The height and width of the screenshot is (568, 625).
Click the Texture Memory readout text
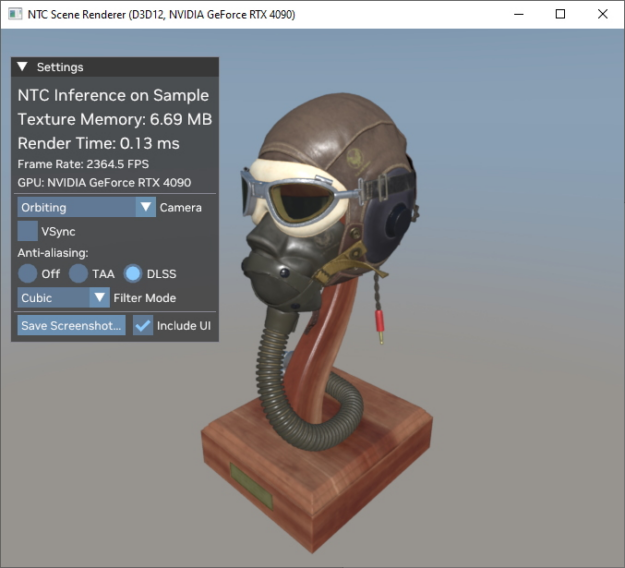pos(114,120)
